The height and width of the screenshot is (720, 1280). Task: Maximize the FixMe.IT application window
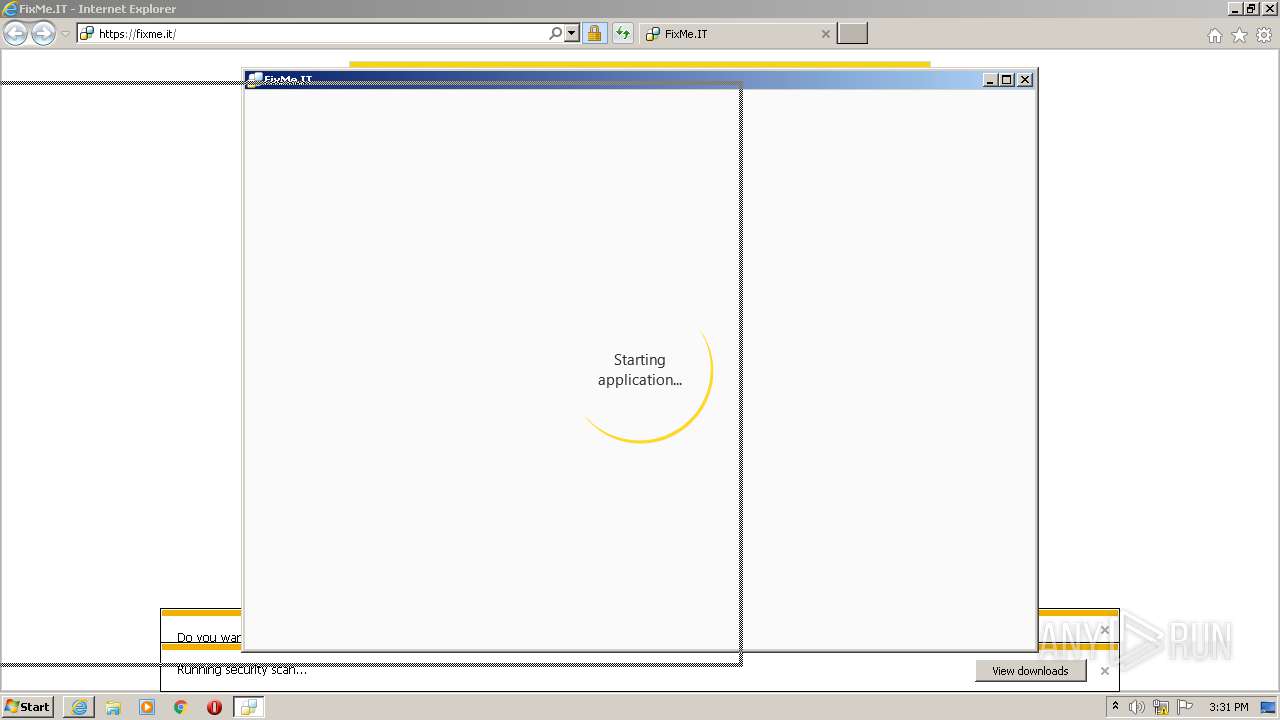[1007, 80]
